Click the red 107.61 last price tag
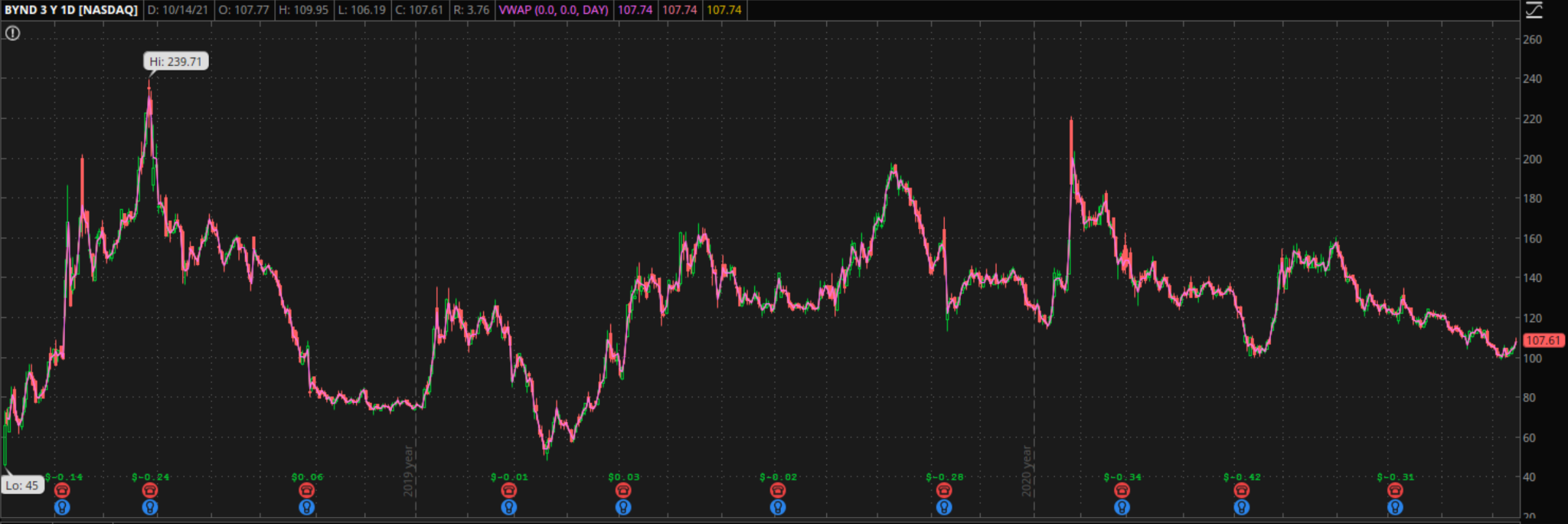The image size is (1568, 524). (1543, 340)
